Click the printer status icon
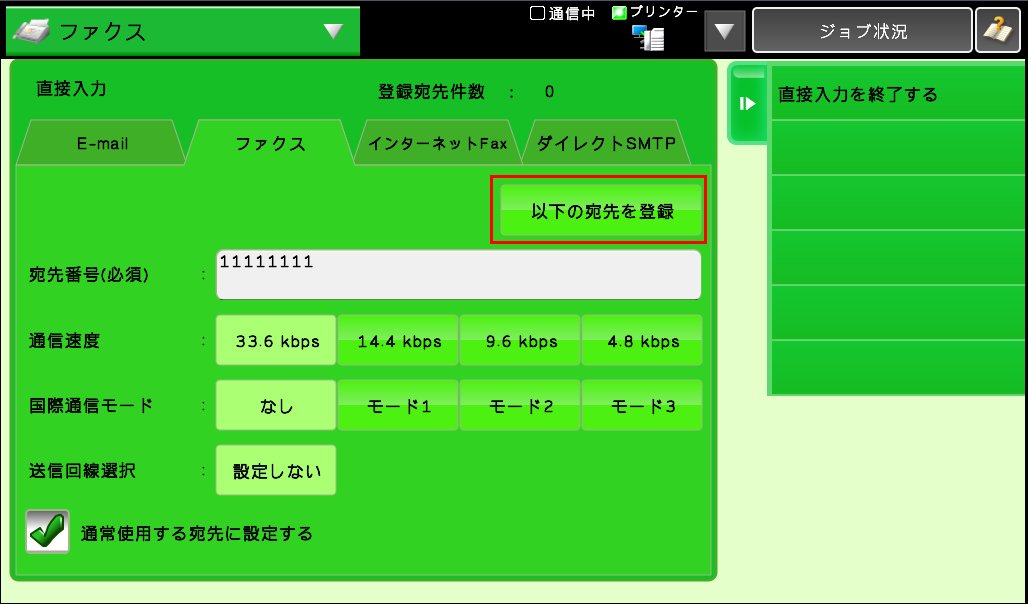 (649, 38)
